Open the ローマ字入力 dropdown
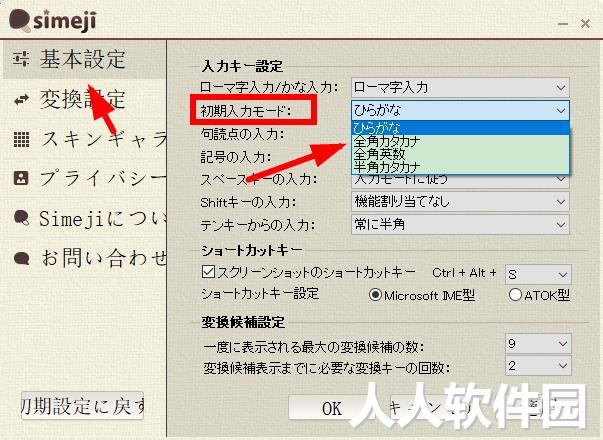Image resolution: width=603 pixels, height=440 pixels. click(x=460, y=88)
